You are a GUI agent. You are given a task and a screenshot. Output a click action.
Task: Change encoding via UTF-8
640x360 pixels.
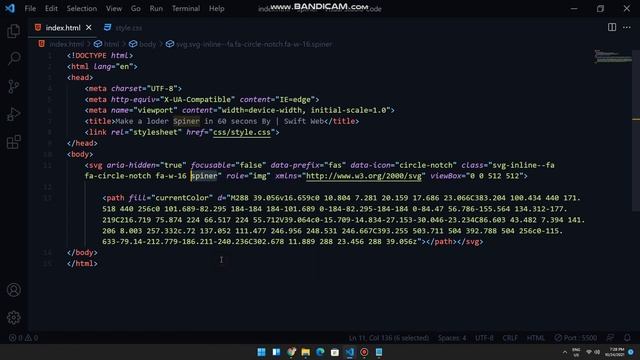pyautogui.click(x=484, y=338)
